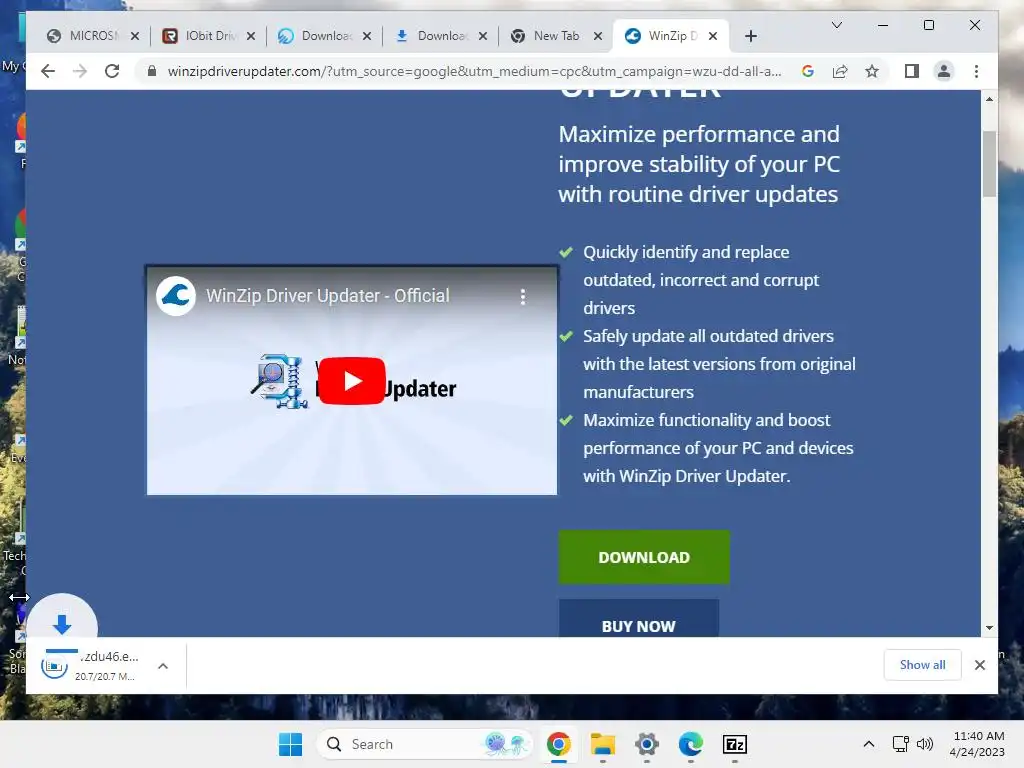This screenshot has height=768, width=1024.
Task: View site security lock info
Action: pyautogui.click(x=152, y=71)
